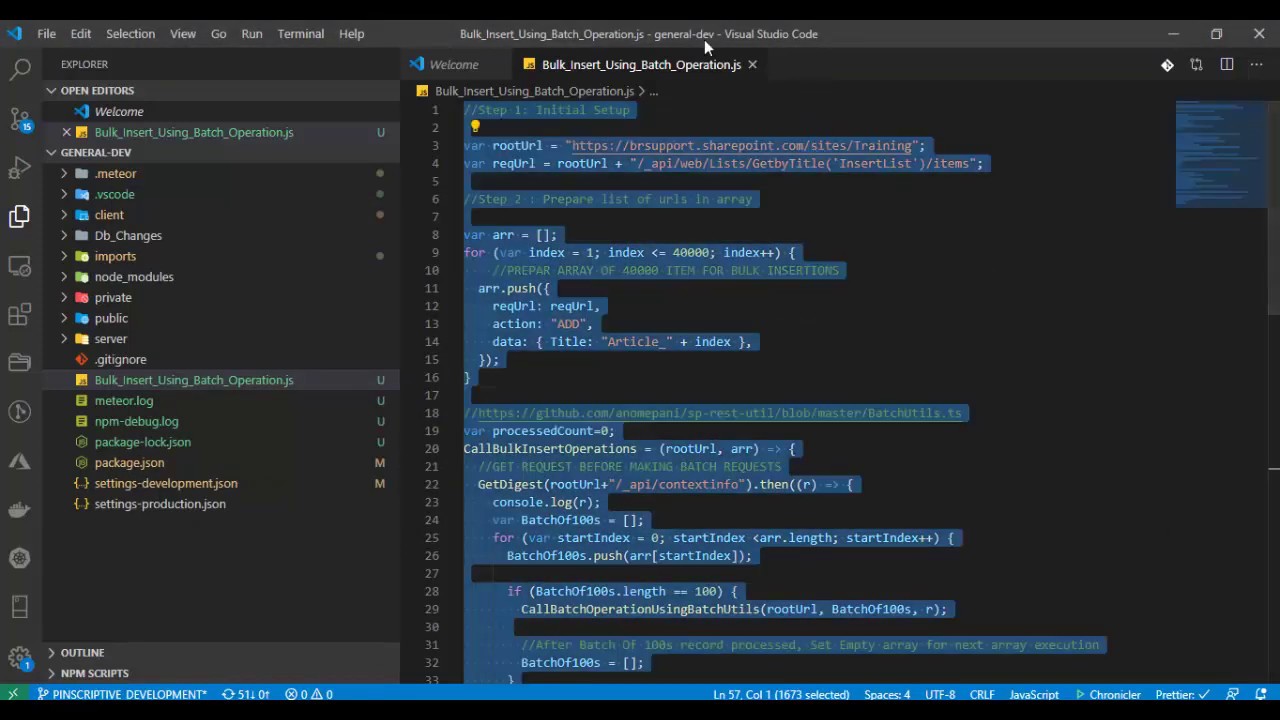Open the Edit menu
This screenshot has width=1280, height=720.
[x=81, y=34]
